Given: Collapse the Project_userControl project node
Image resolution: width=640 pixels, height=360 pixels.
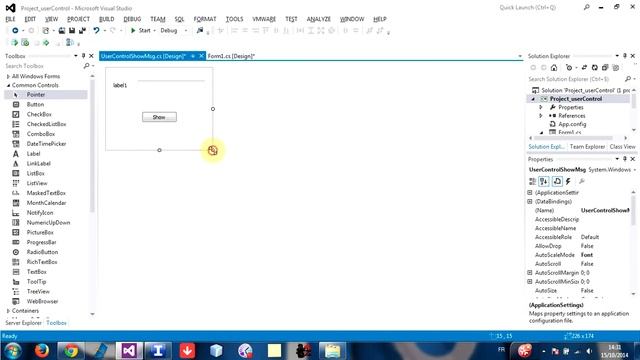Looking at the screenshot, I should [x=533, y=99].
